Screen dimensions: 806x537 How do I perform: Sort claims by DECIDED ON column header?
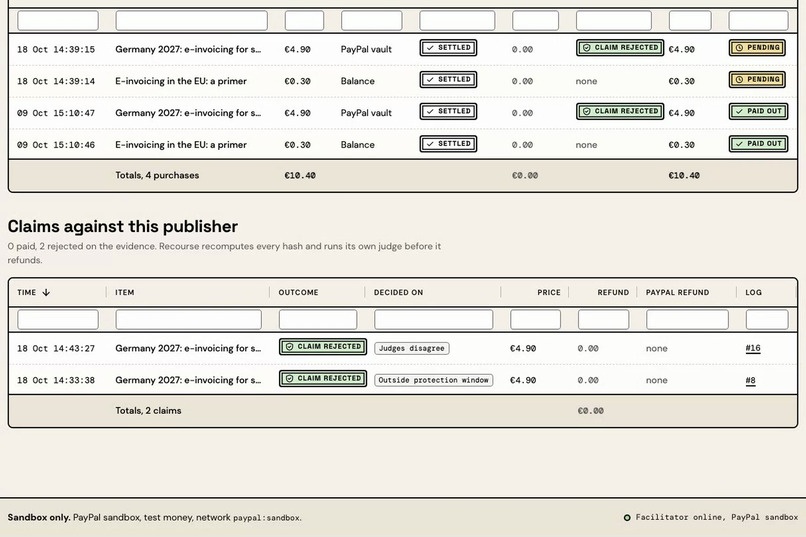click(398, 292)
